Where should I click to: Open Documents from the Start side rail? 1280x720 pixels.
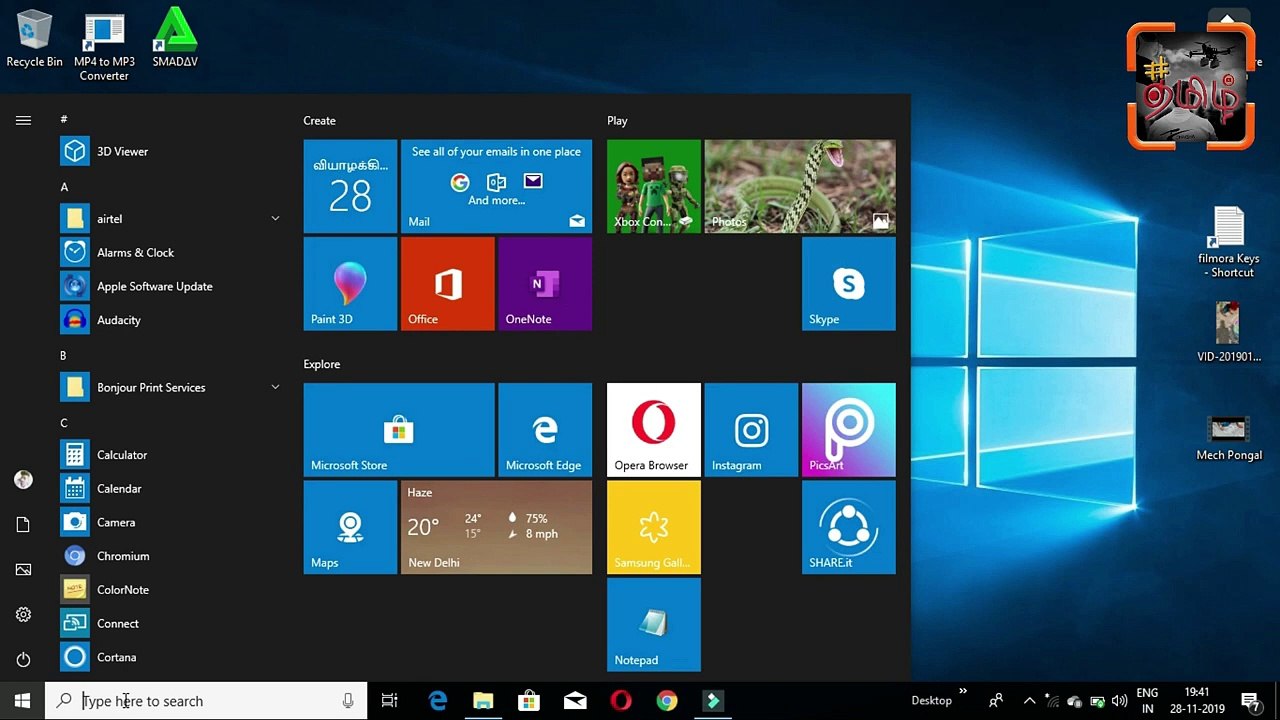(x=23, y=525)
